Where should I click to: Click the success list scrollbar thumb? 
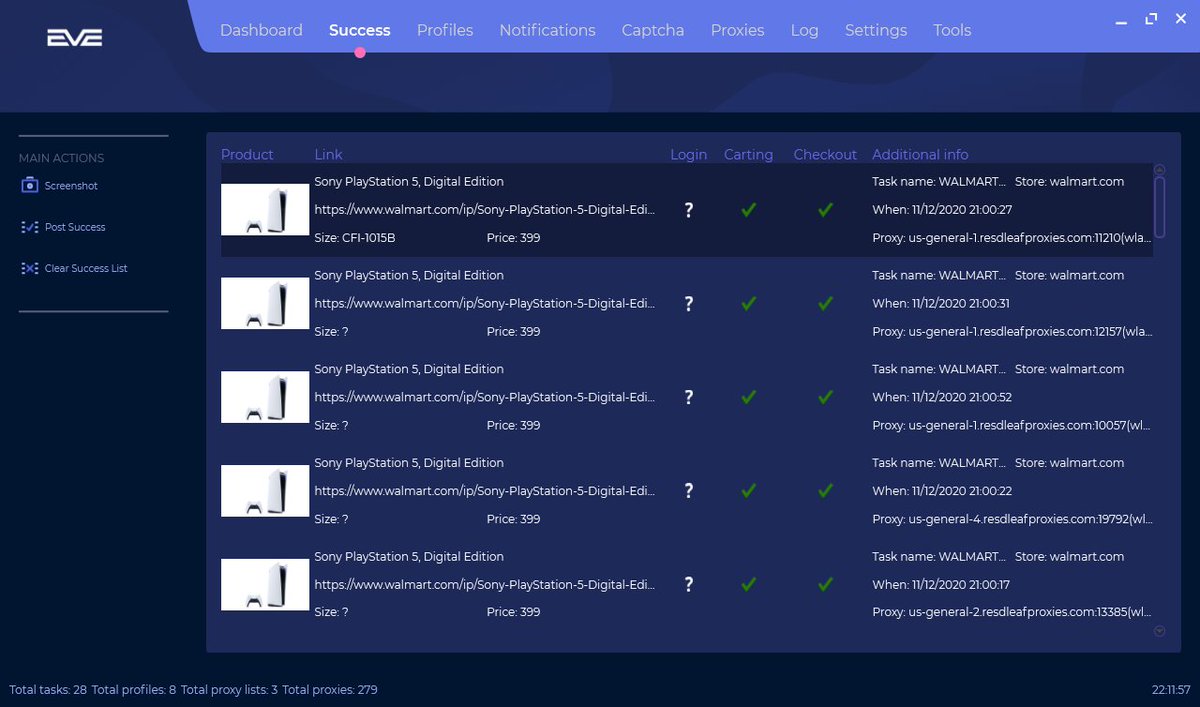pos(1160,207)
